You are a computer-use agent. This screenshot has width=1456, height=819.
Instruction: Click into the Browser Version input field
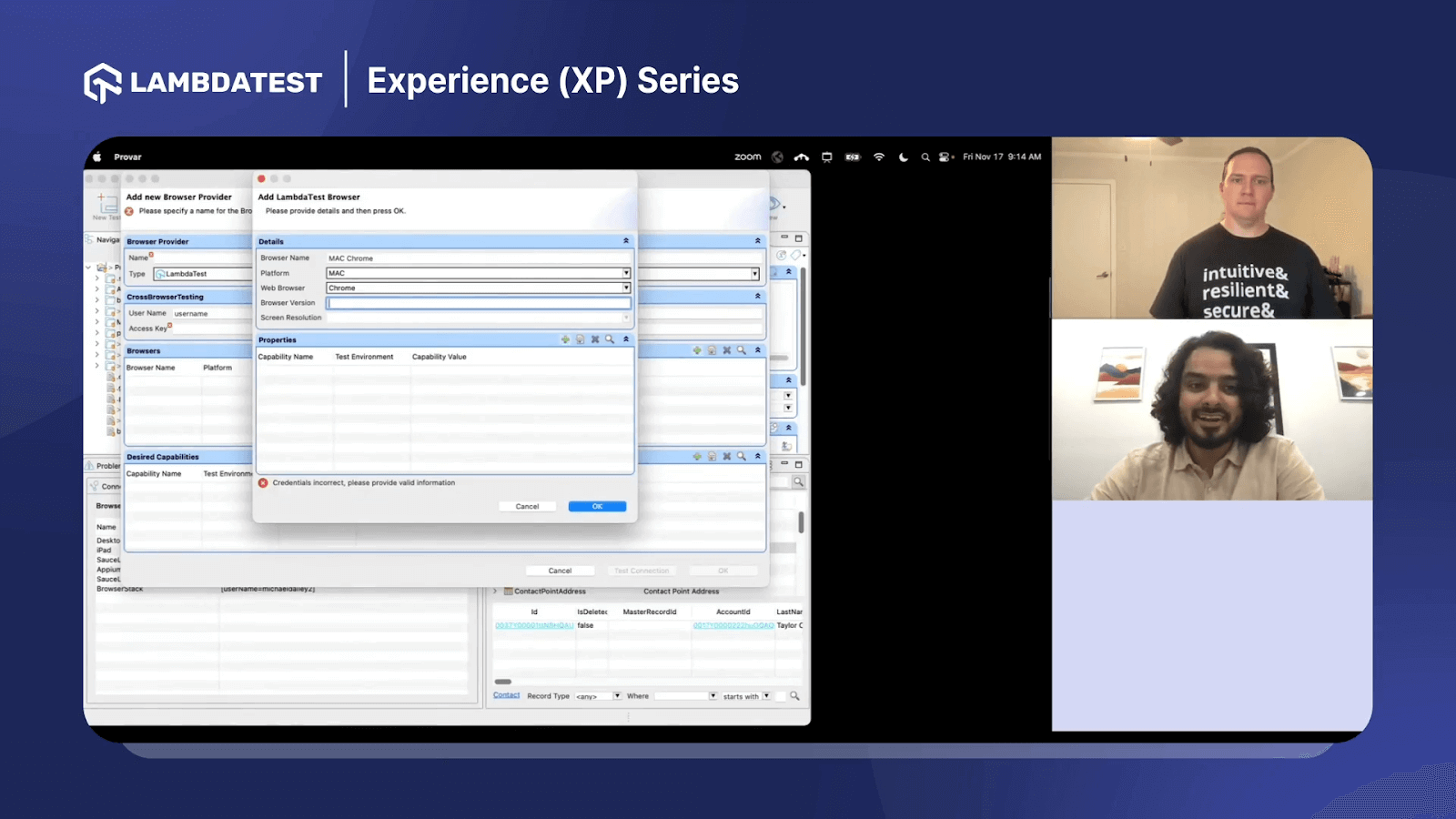pyautogui.click(x=478, y=303)
